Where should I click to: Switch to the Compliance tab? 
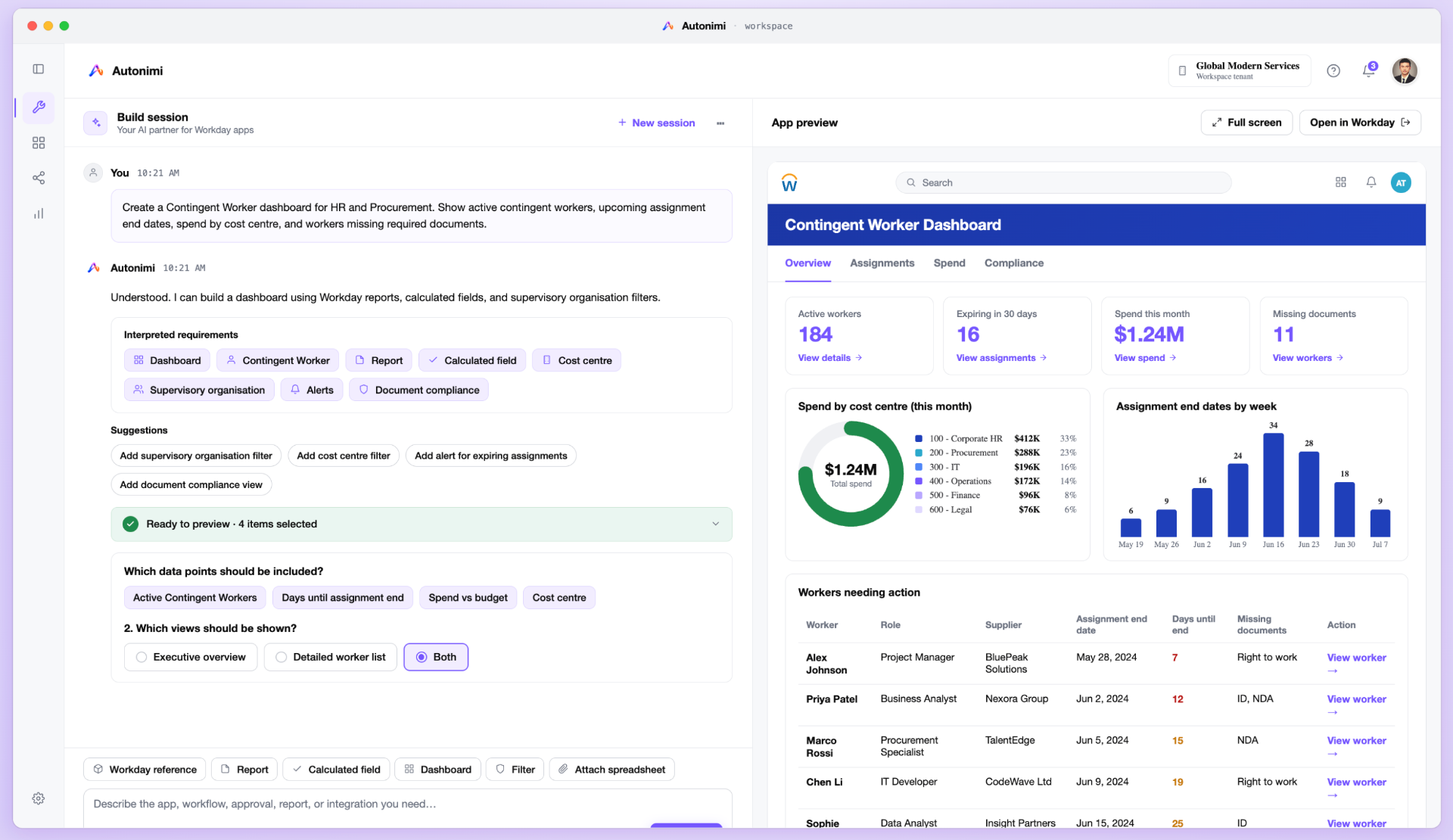coord(1014,263)
